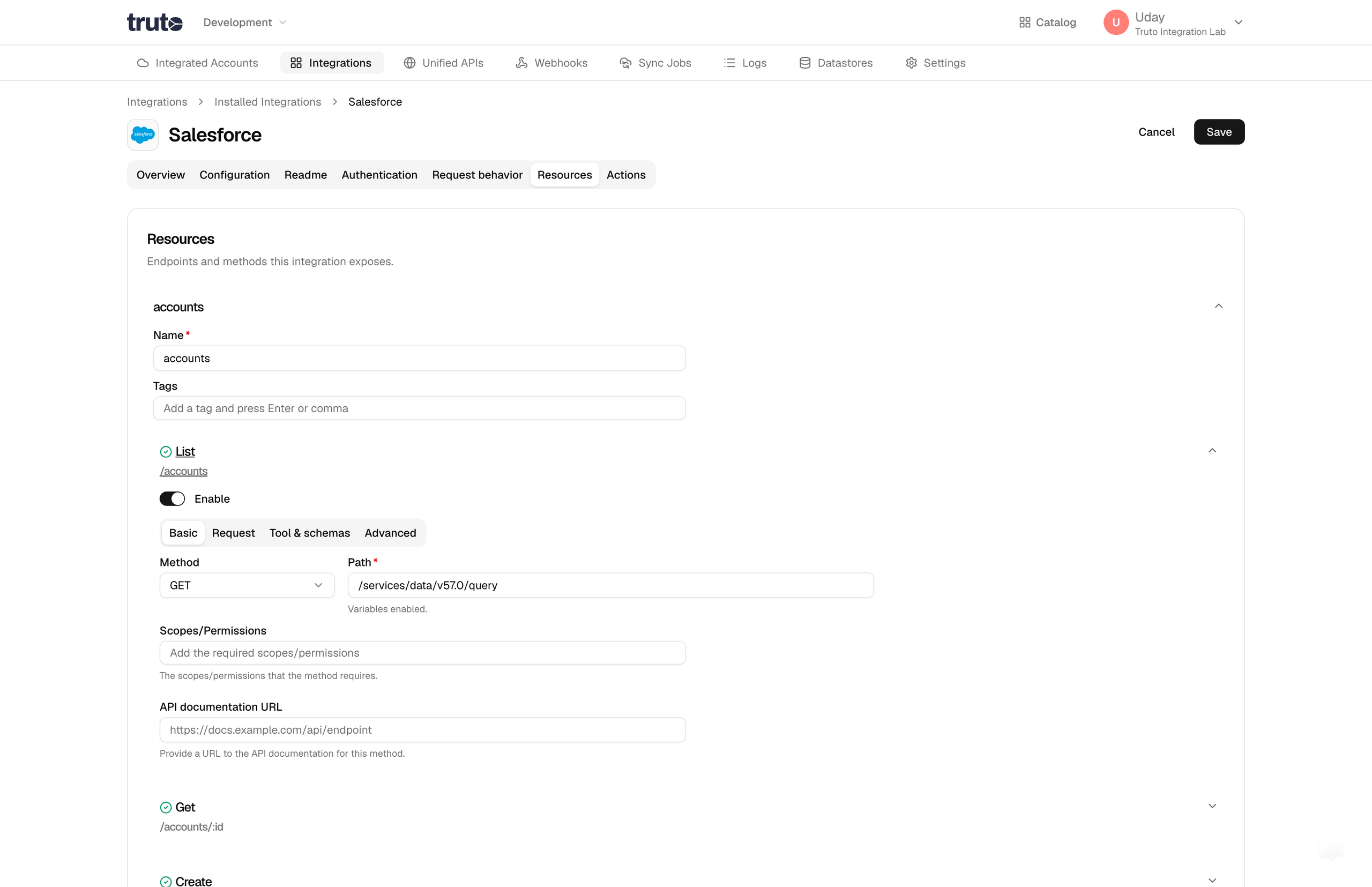
Task: Open the Catalog page
Action: point(1047,23)
